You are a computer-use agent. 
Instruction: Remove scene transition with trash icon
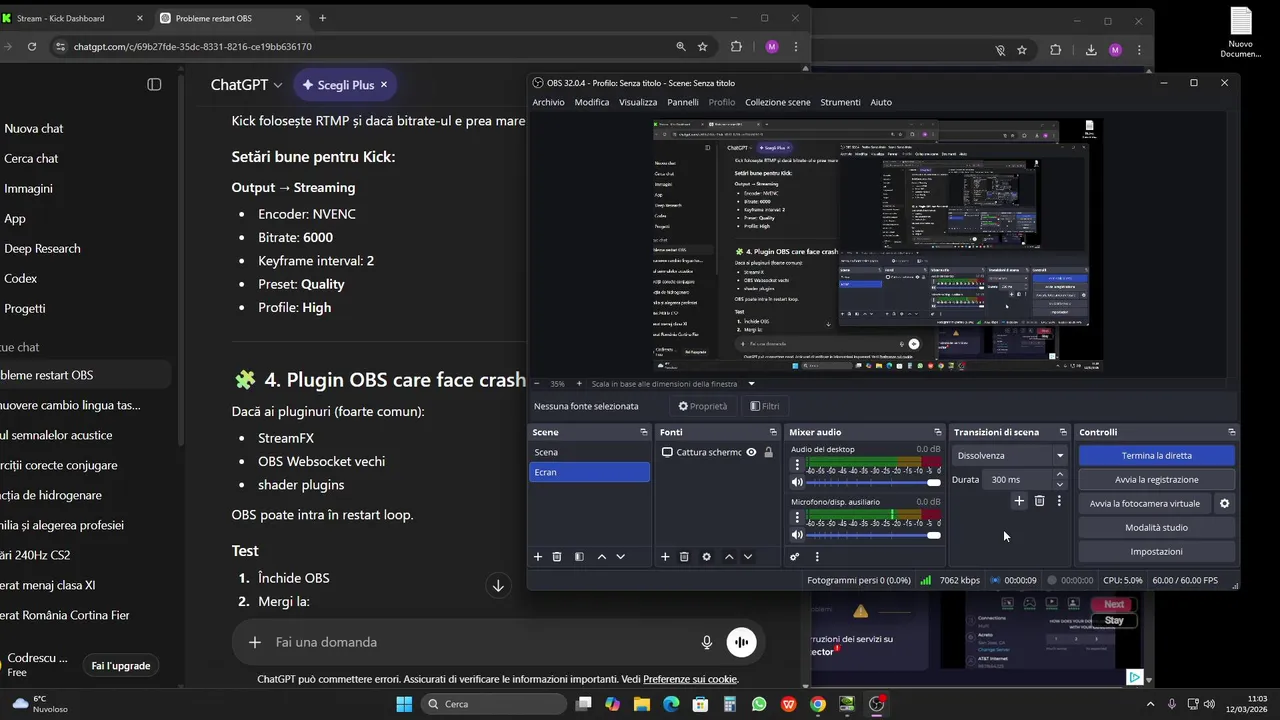coord(1039,501)
